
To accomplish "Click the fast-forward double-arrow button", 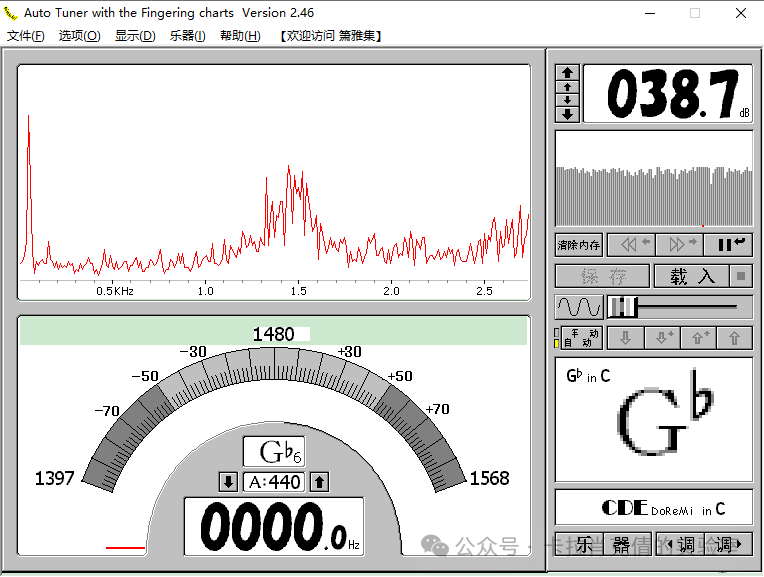I will point(682,244).
